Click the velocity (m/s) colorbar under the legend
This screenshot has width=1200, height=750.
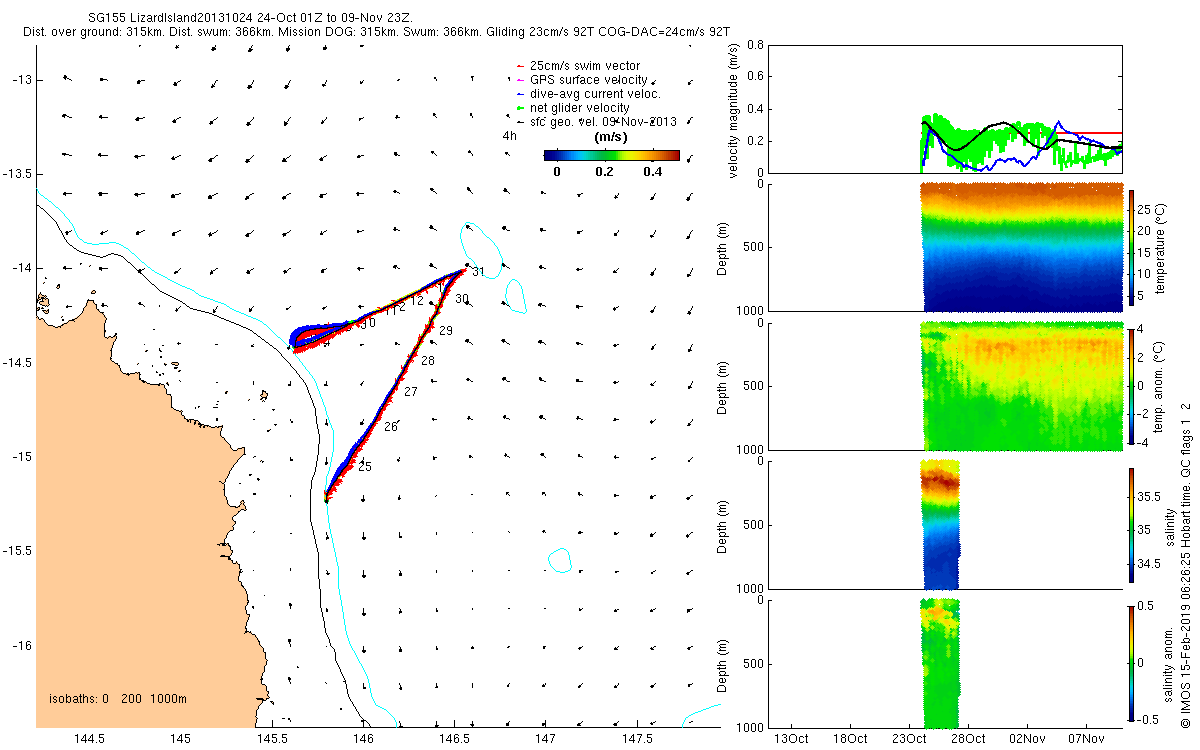click(x=612, y=155)
